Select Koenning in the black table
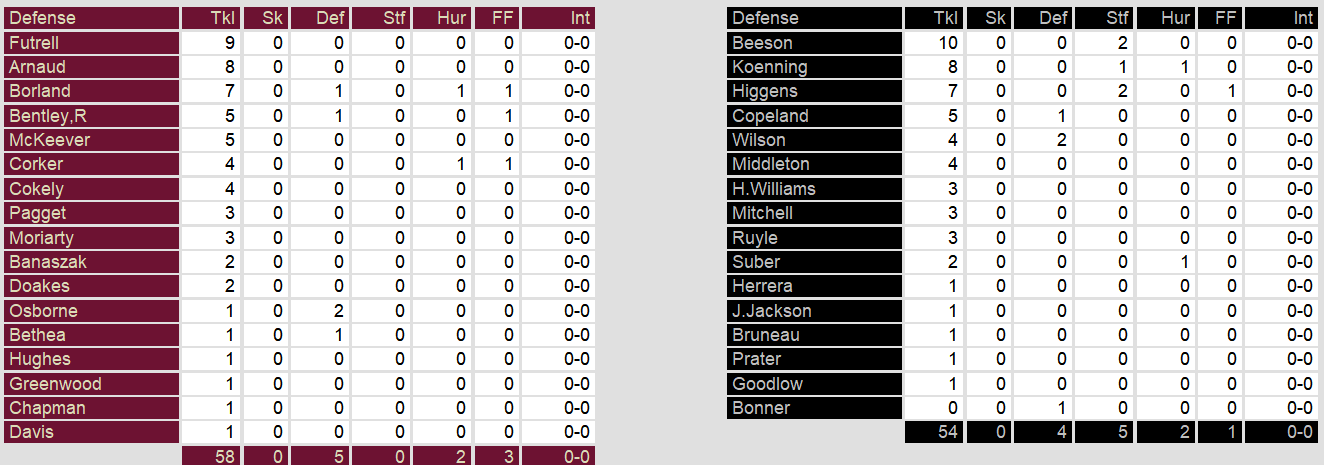Image resolution: width=1324 pixels, height=465 pixels. pyautogui.click(x=769, y=67)
